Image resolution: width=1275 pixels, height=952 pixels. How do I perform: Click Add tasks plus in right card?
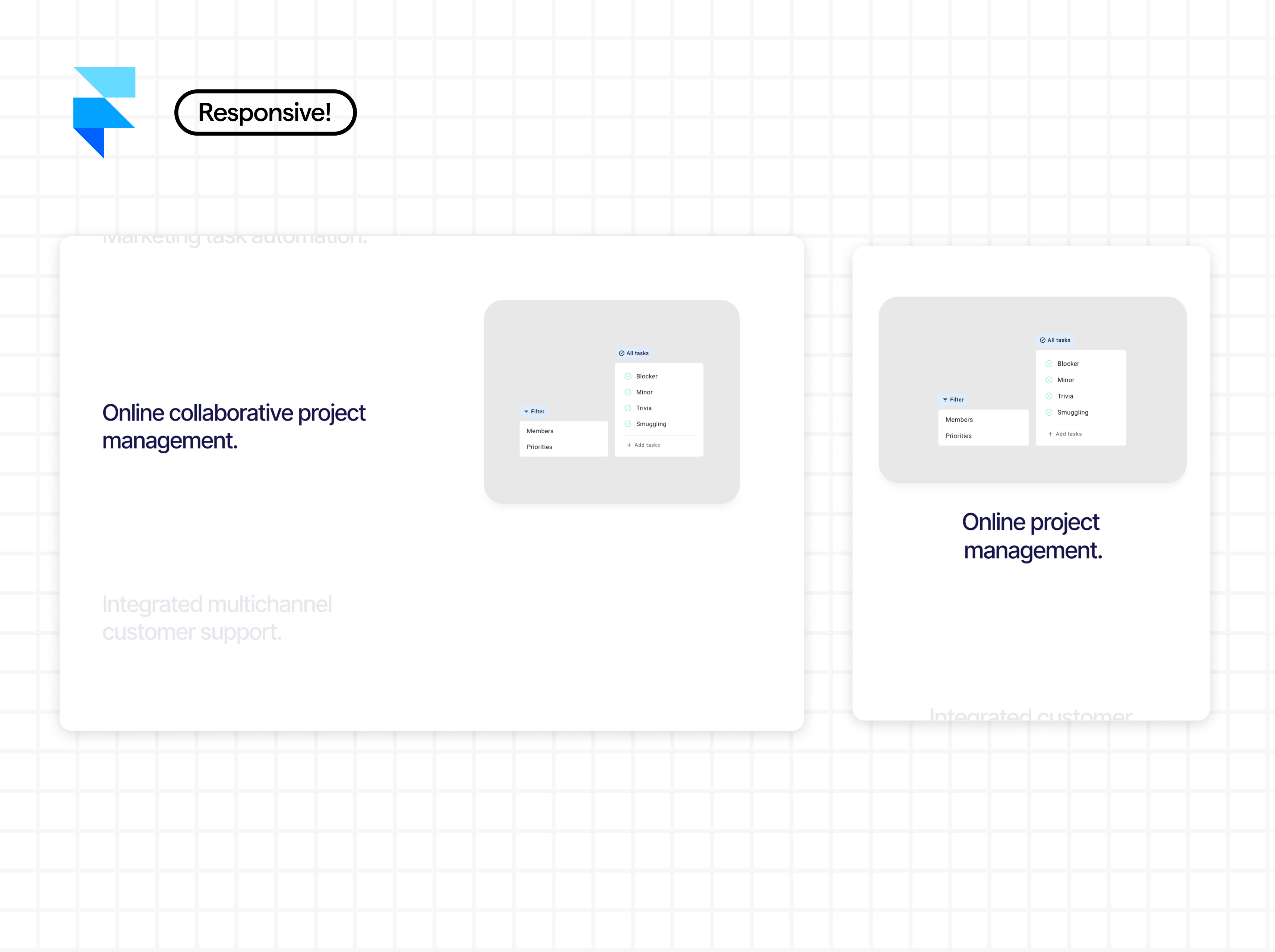1050,434
